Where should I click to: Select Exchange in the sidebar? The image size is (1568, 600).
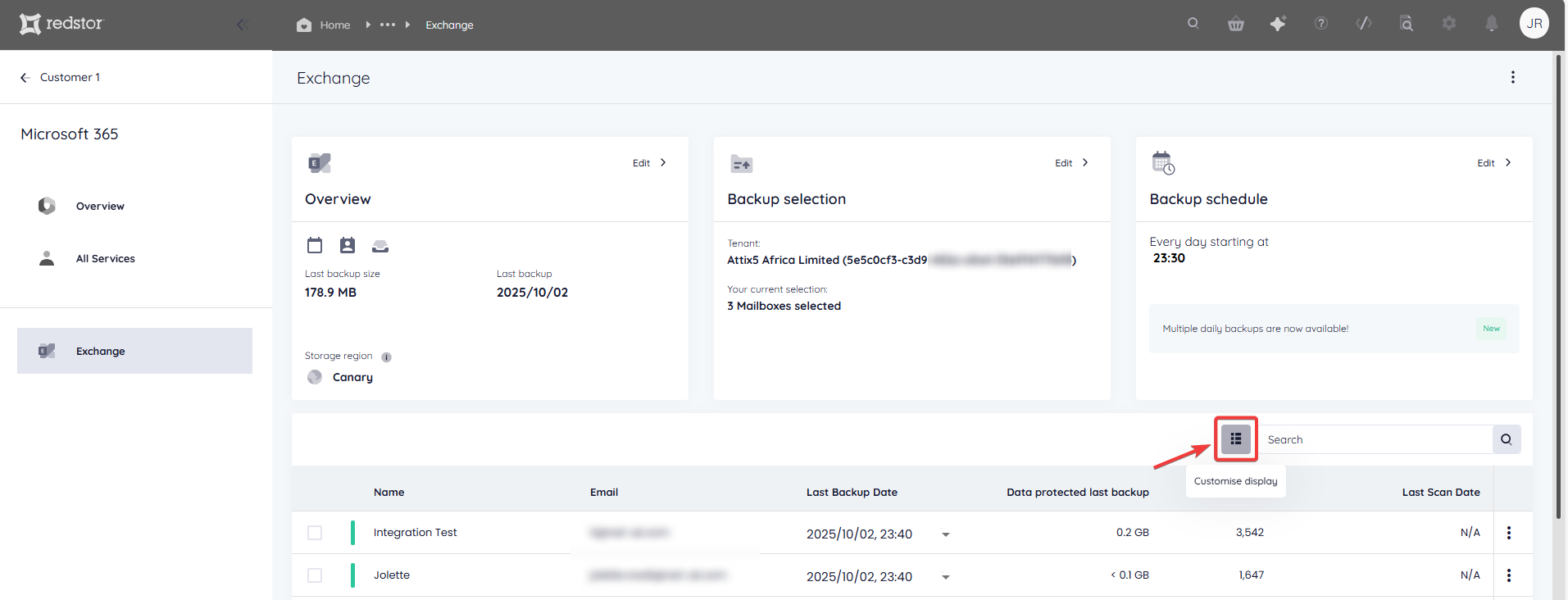pos(134,351)
